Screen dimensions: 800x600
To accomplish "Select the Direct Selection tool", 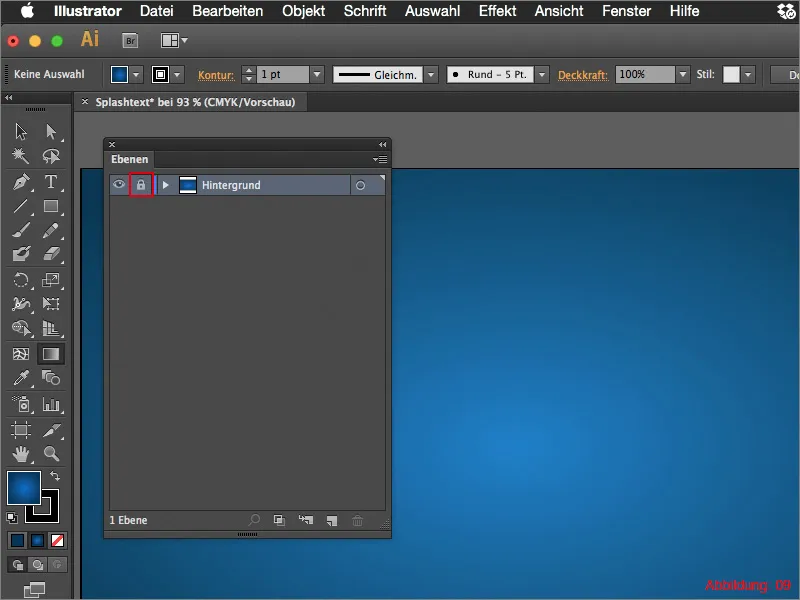I will pyautogui.click(x=51, y=132).
